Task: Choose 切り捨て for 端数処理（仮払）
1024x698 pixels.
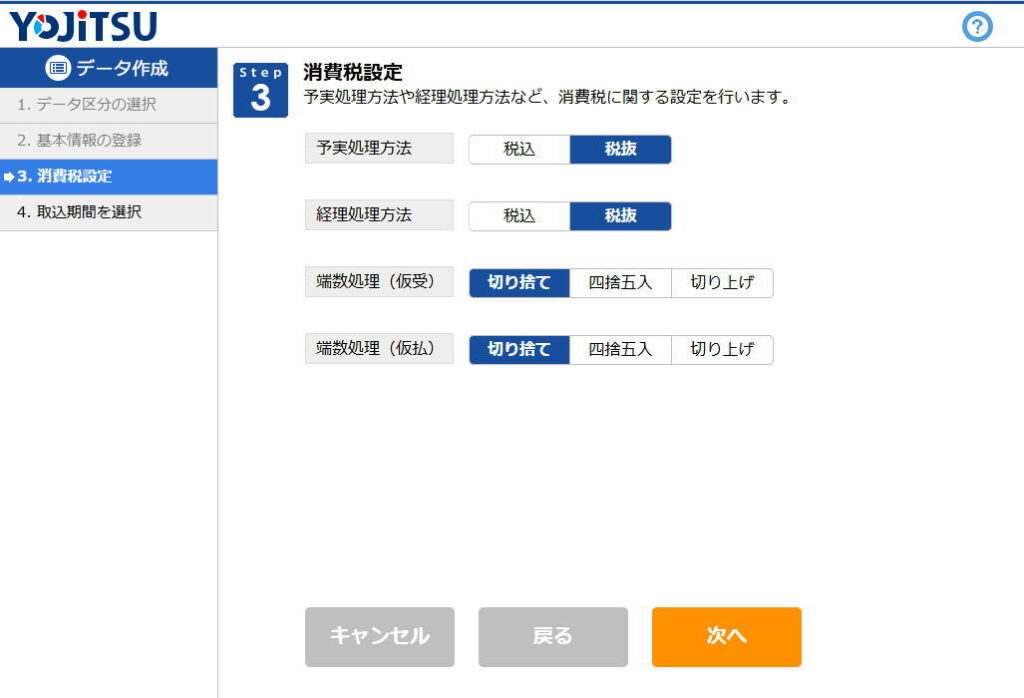Action: tap(519, 350)
